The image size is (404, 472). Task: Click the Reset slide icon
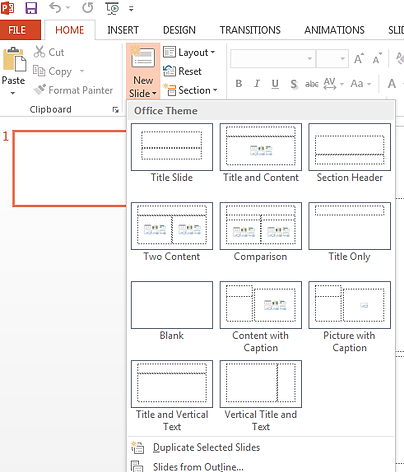[169, 71]
